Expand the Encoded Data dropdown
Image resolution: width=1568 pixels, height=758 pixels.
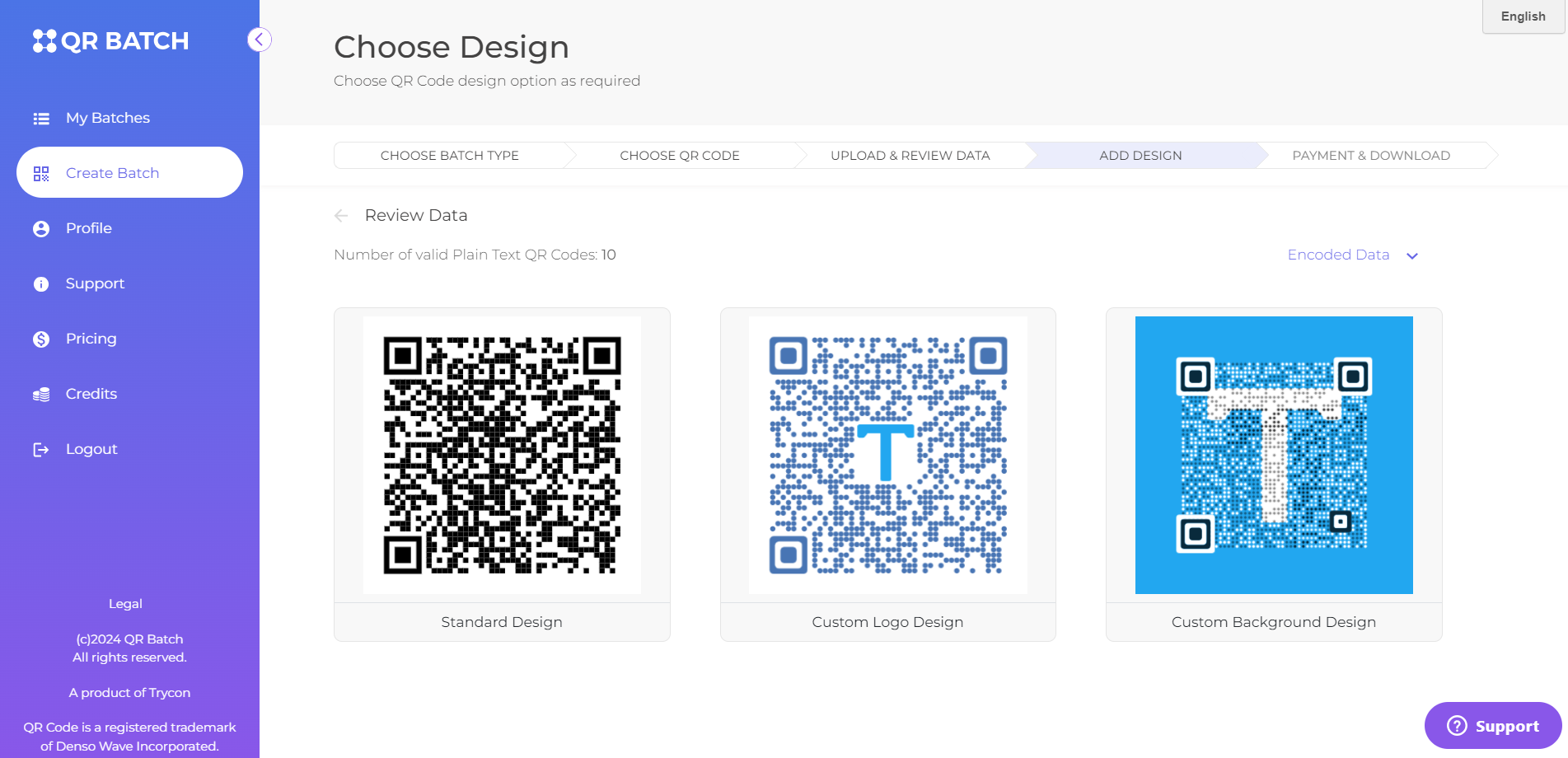(1352, 255)
